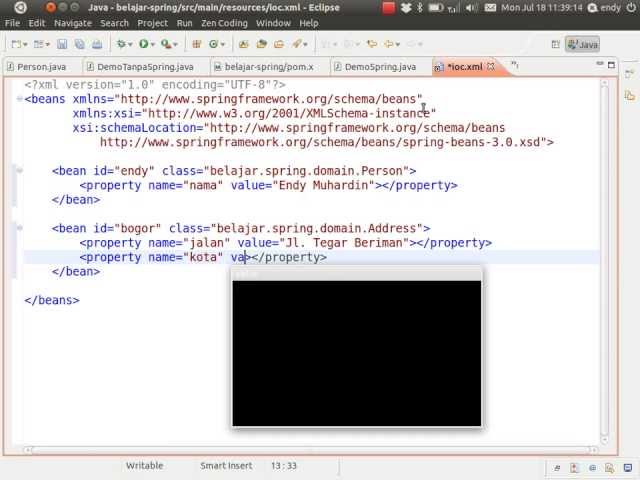Open the Search menu
The height and width of the screenshot is (480, 640).
coord(114,23)
